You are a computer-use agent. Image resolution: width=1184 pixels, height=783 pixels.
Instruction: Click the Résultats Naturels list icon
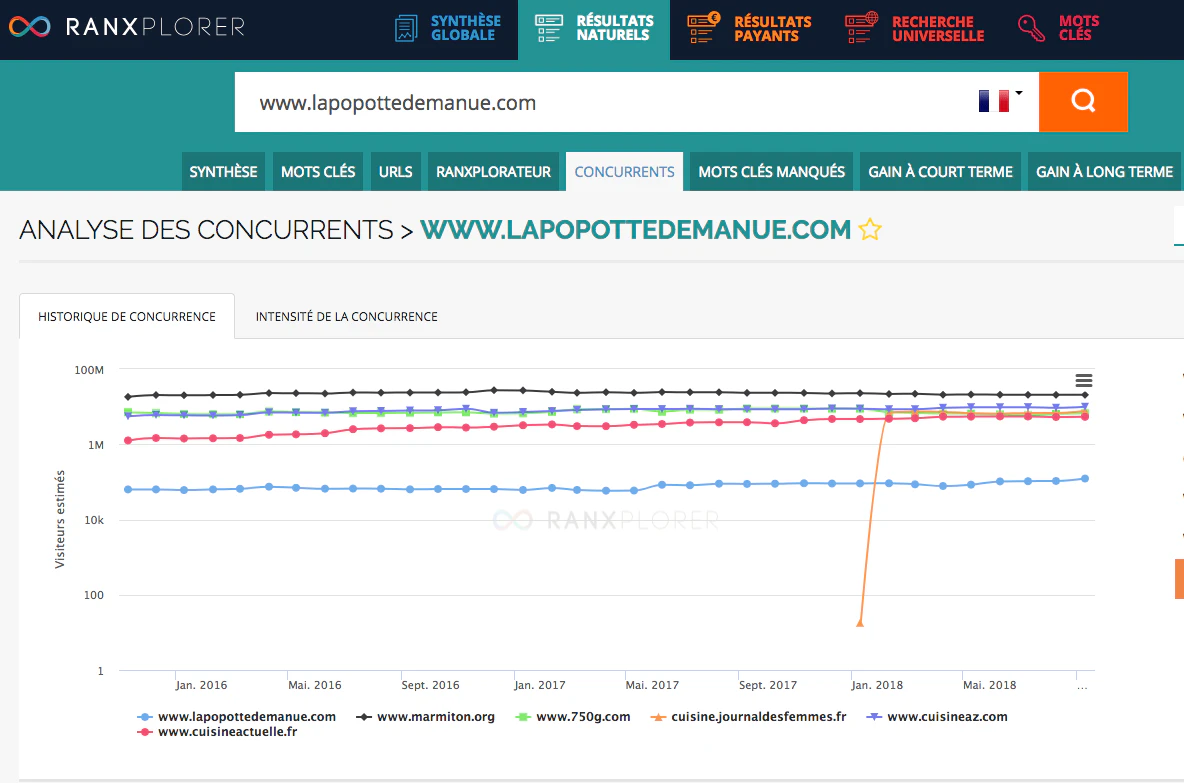tap(549, 28)
